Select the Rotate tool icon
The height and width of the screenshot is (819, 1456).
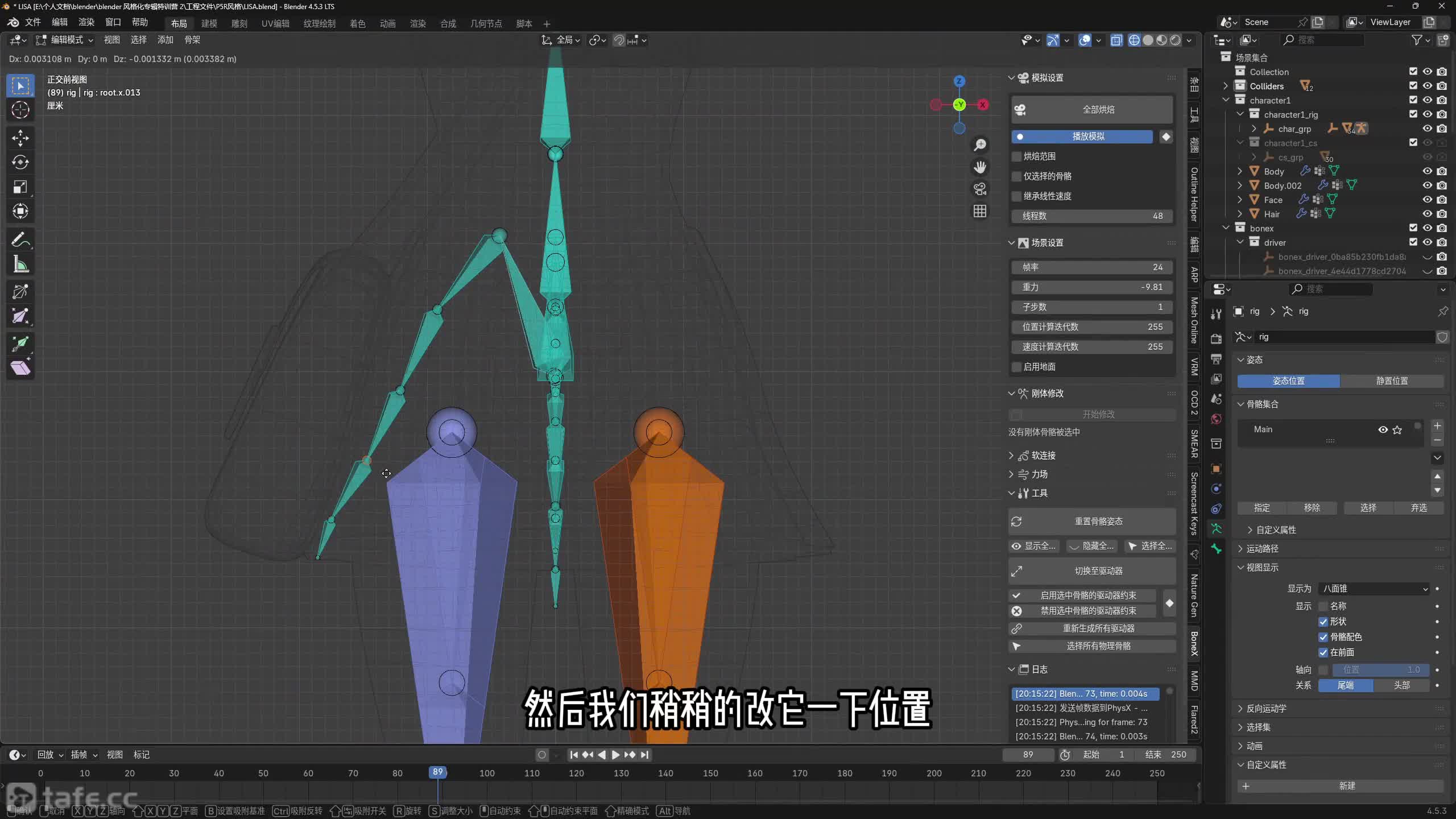tap(20, 163)
